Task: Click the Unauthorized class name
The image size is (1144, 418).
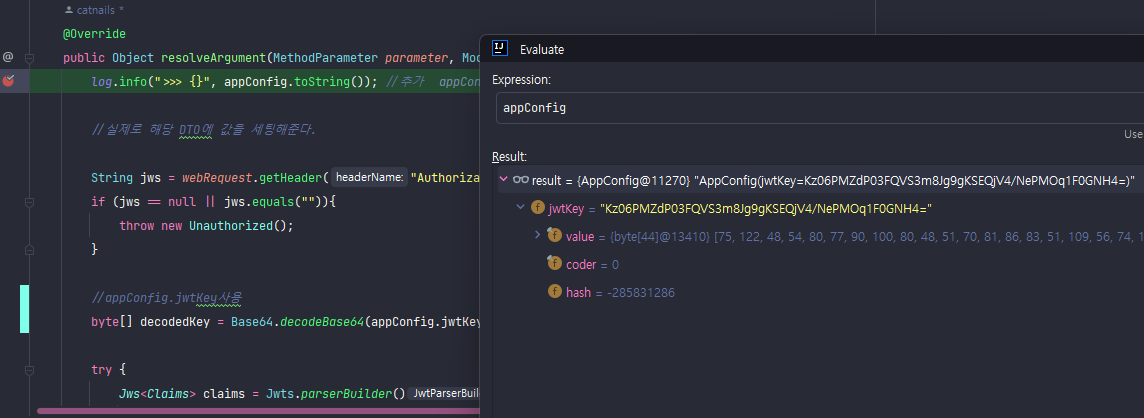Action: click(231, 225)
